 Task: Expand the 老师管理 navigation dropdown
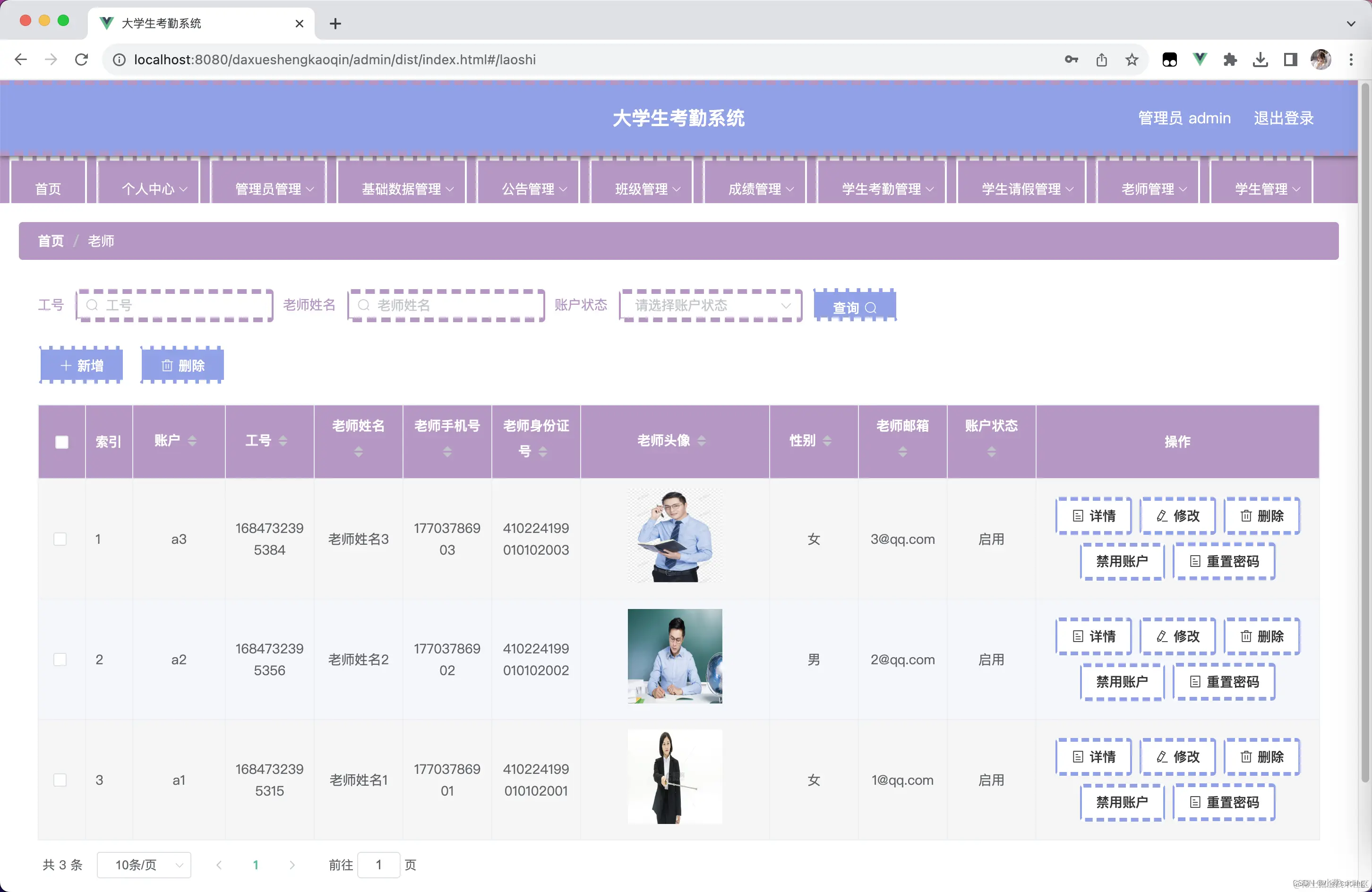1147,189
